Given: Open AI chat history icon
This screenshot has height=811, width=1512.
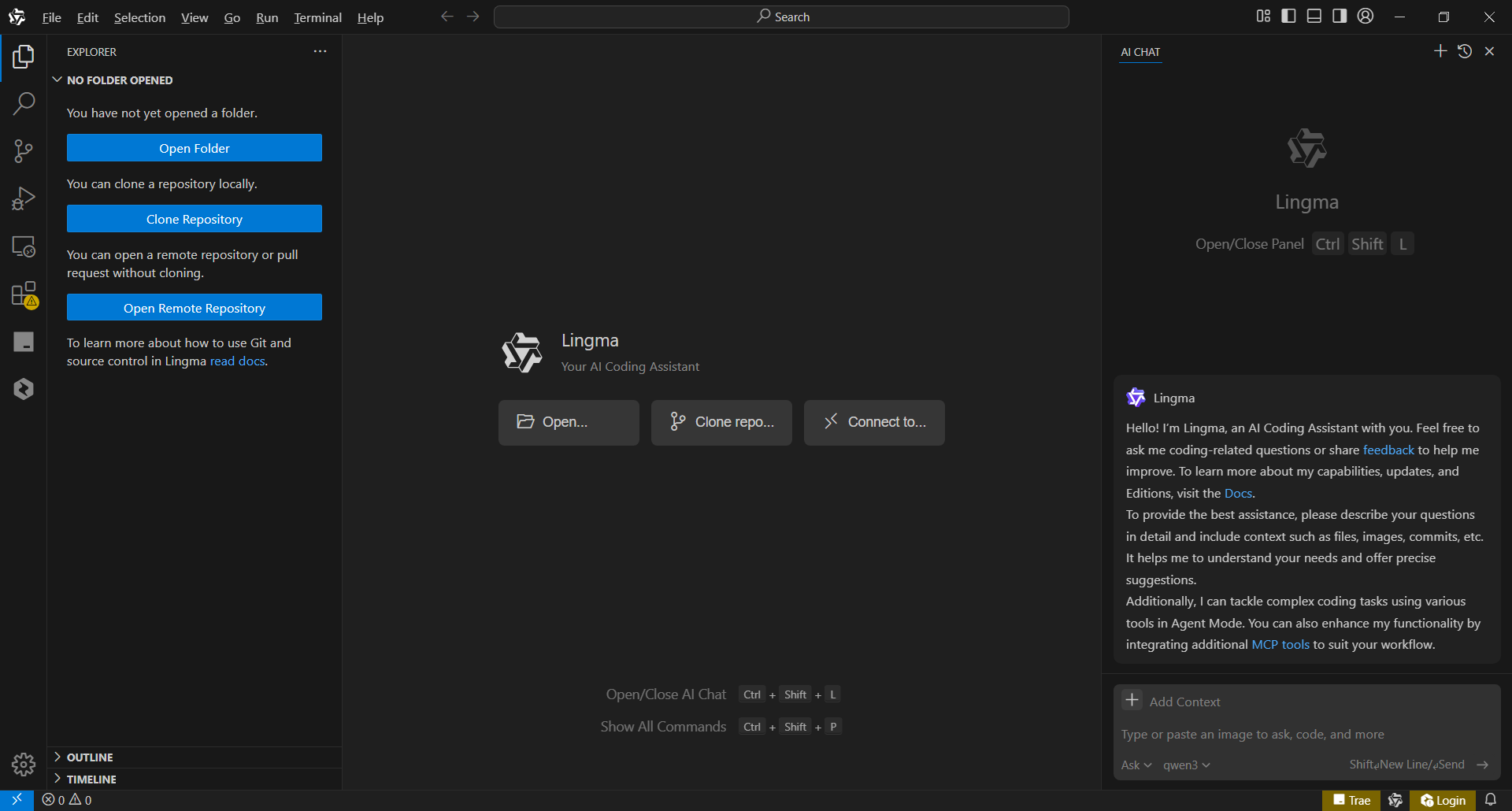Looking at the screenshot, I should point(1465,51).
